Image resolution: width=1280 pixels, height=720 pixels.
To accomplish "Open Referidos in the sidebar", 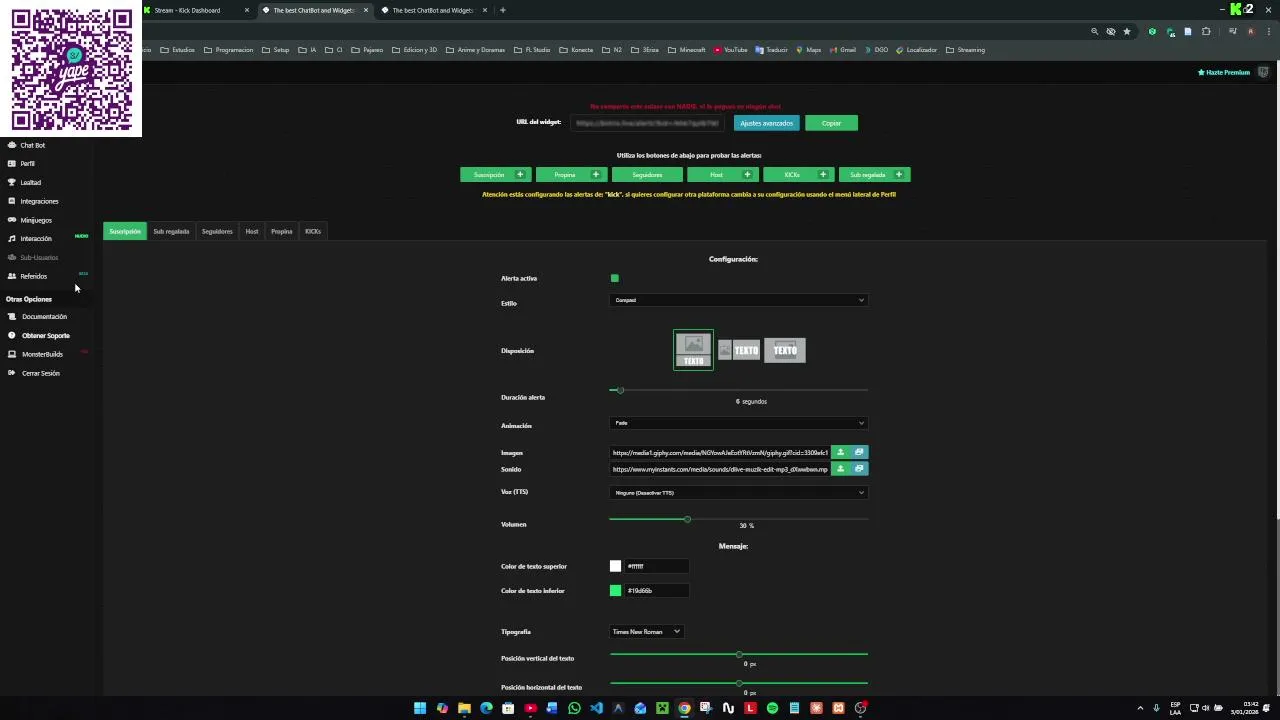I will point(28,276).
